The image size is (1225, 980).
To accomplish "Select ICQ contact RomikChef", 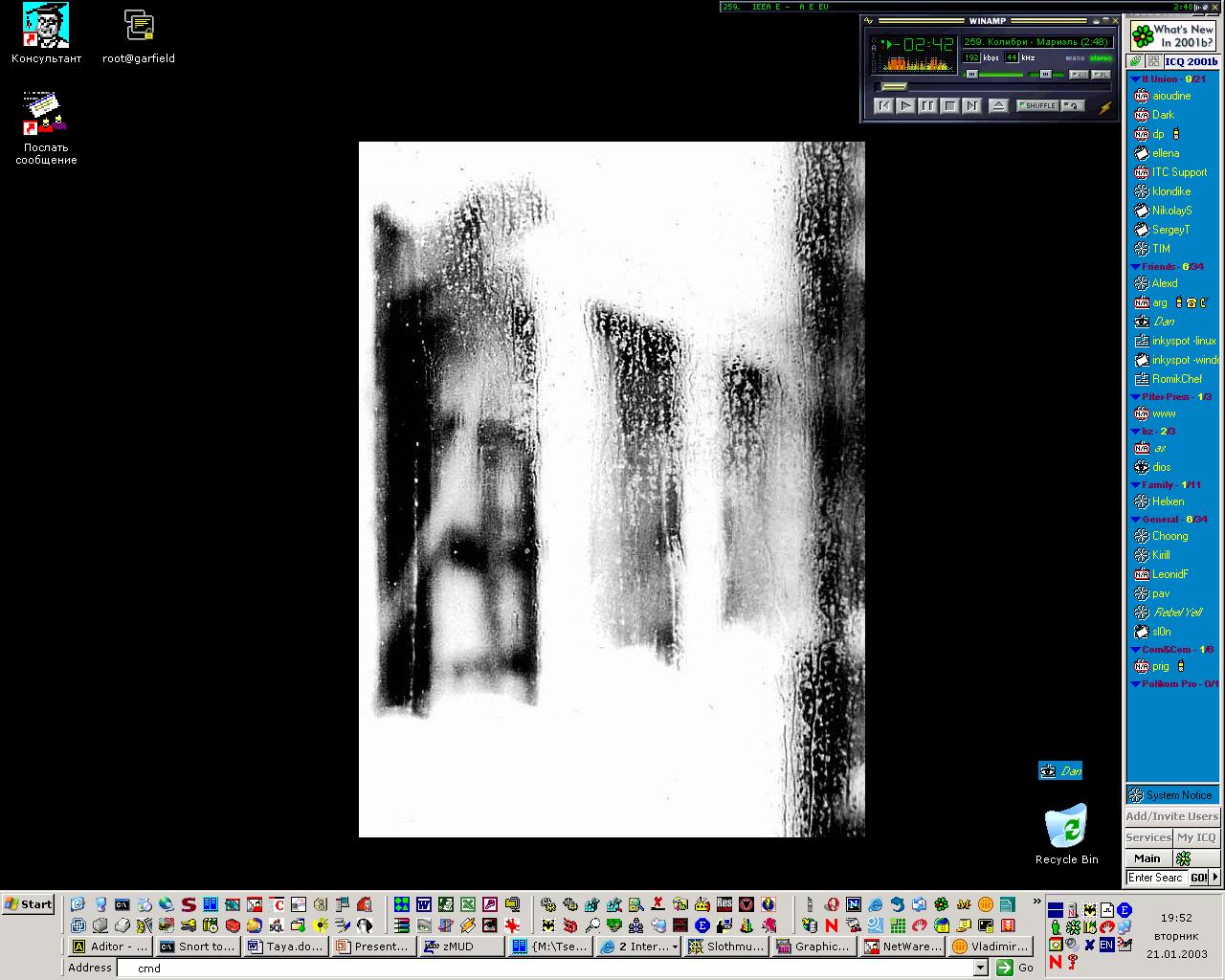I will pyautogui.click(x=1176, y=379).
